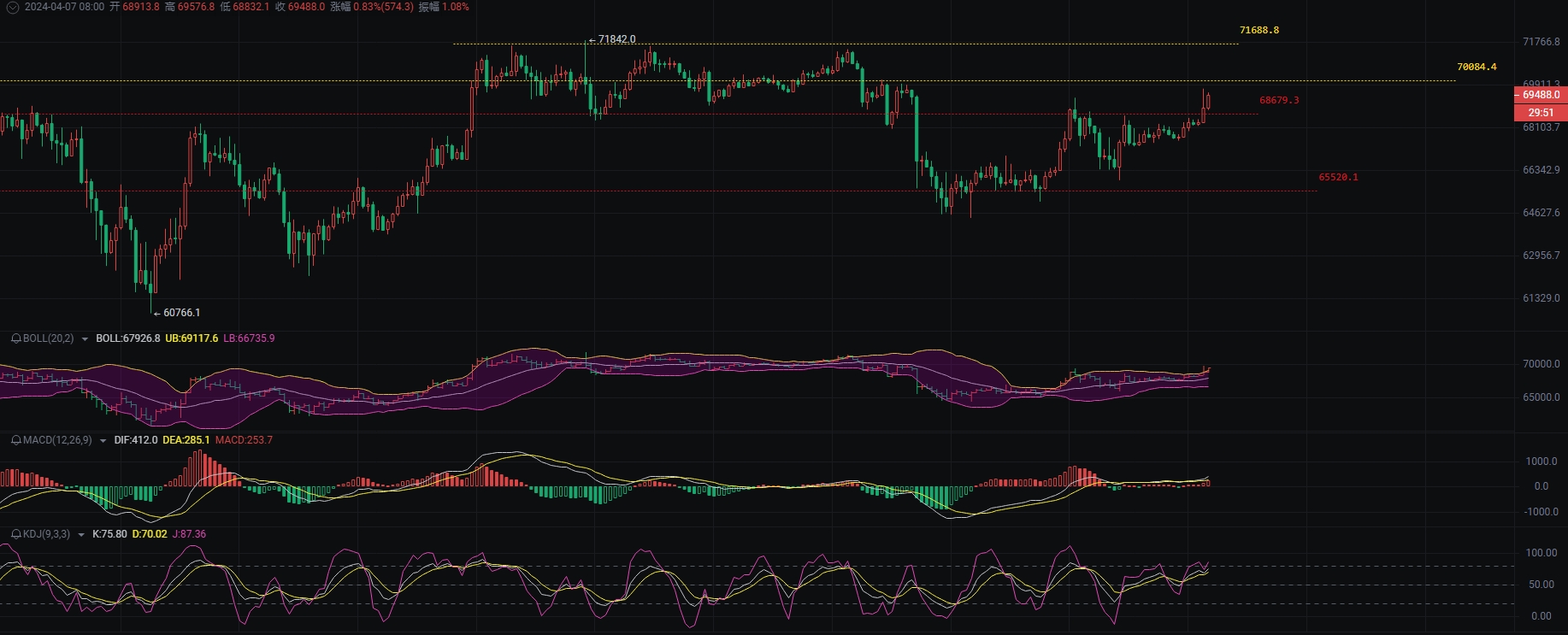Click the 71842.0 high price marker
1568x635 pixels.
pyautogui.click(x=616, y=39)
